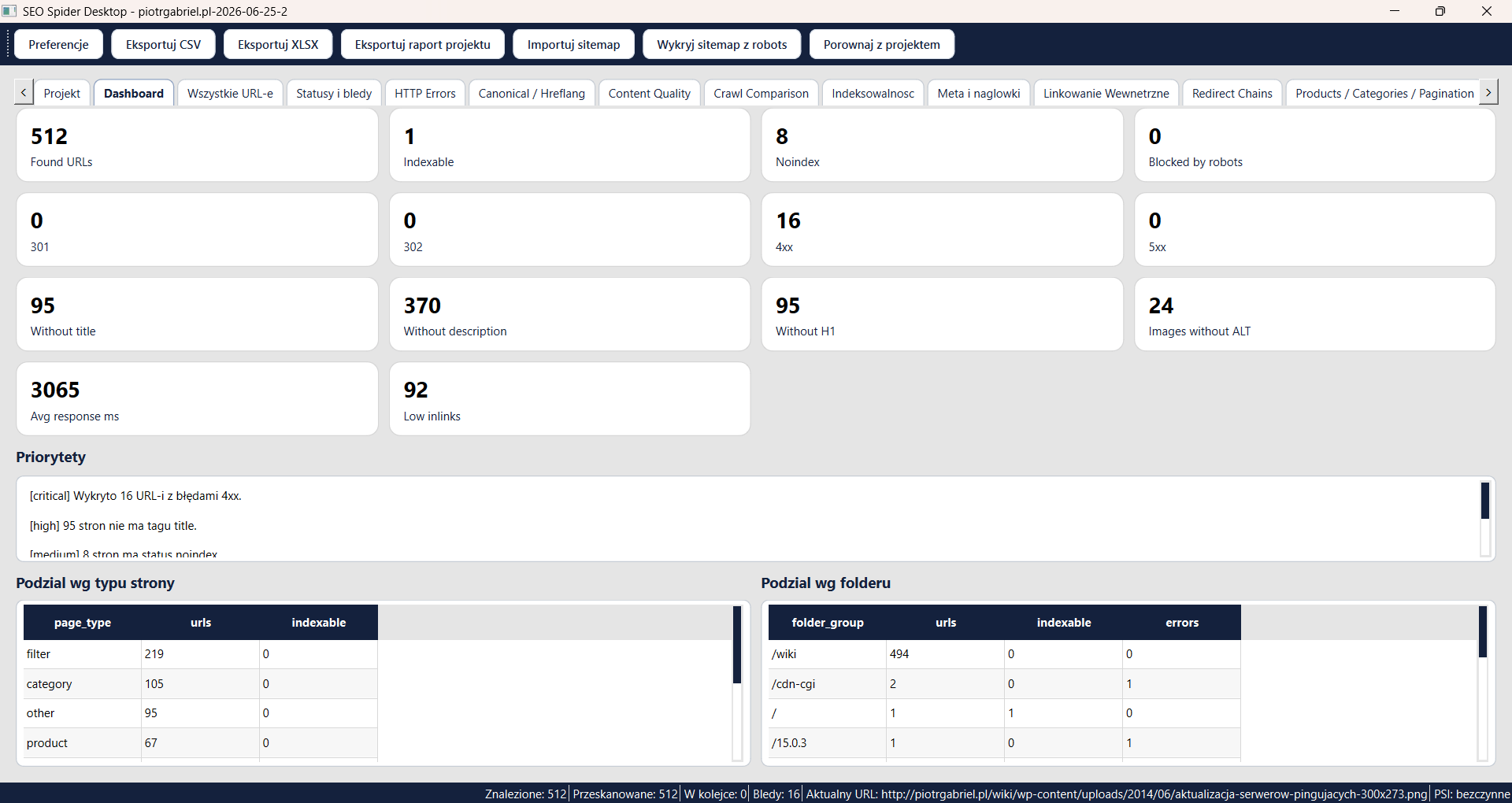1512x803 pixels.
Task: Switch to the Projekt tab
Action: coord(61,93)
